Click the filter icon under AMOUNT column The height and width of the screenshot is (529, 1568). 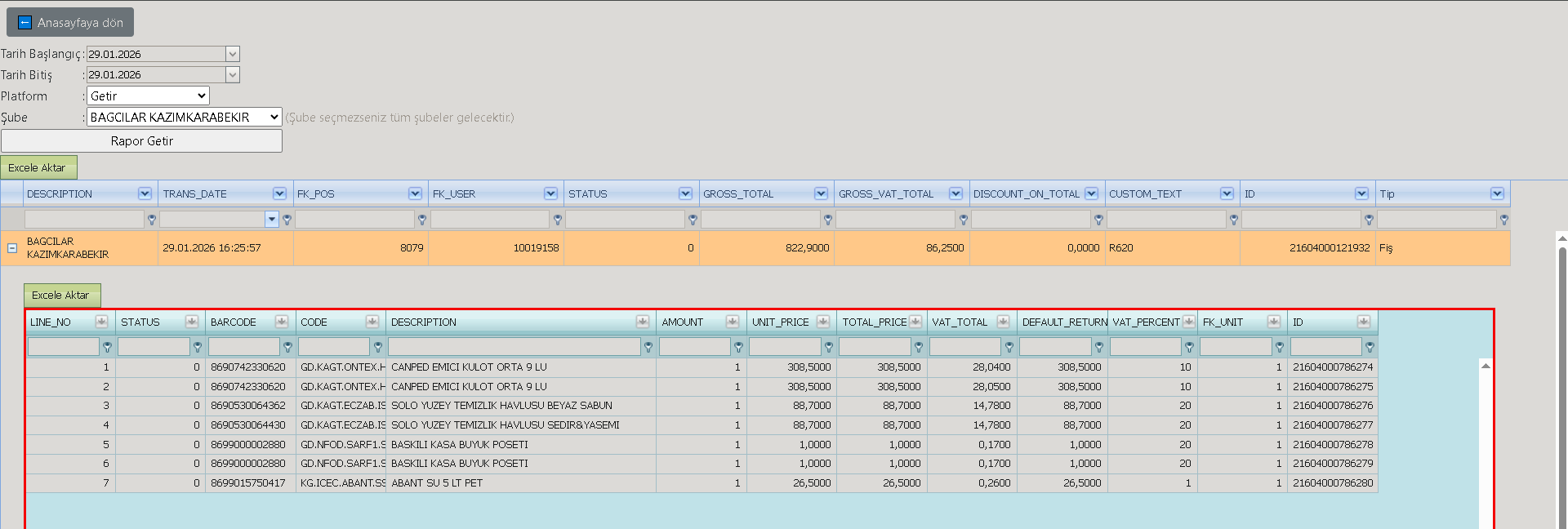738,347
